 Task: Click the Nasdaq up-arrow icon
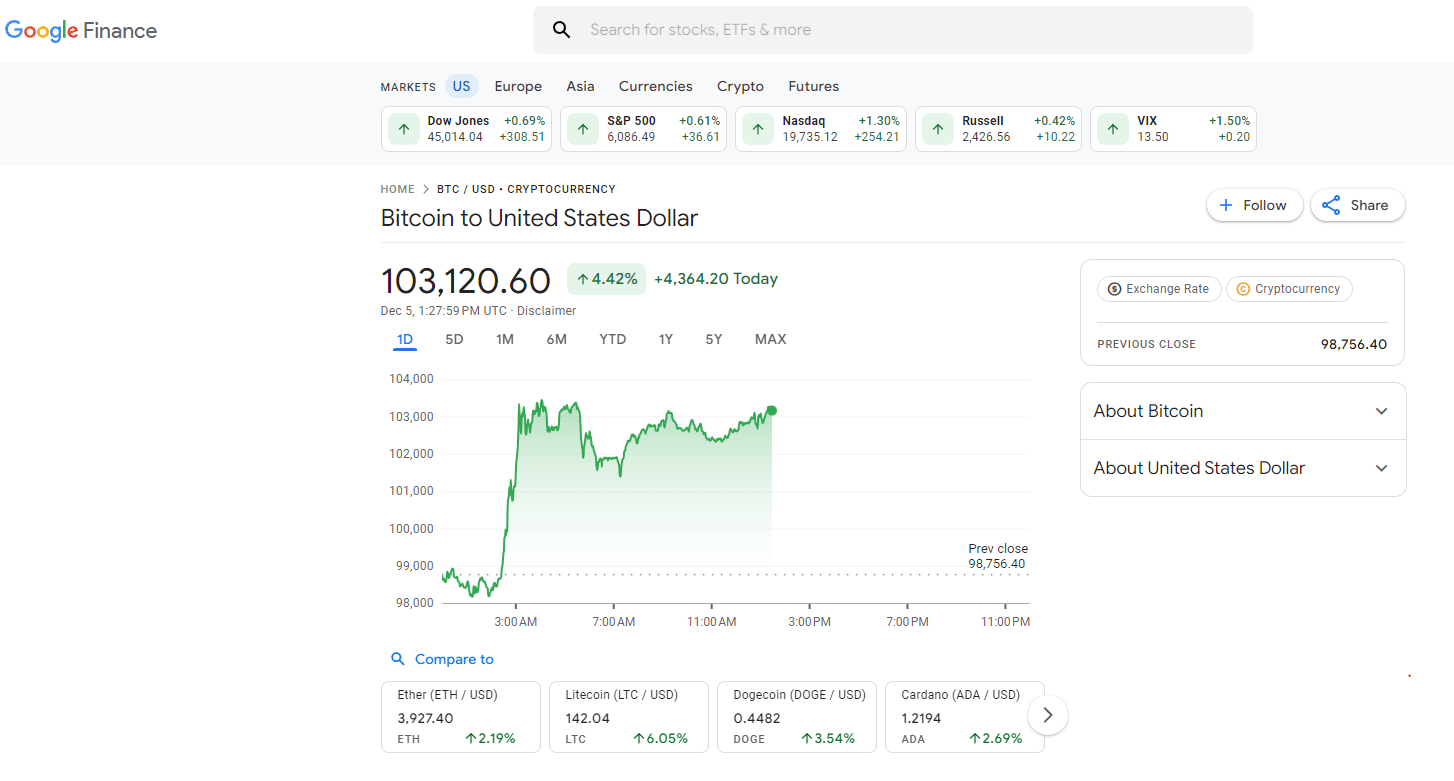coord(758,129)
